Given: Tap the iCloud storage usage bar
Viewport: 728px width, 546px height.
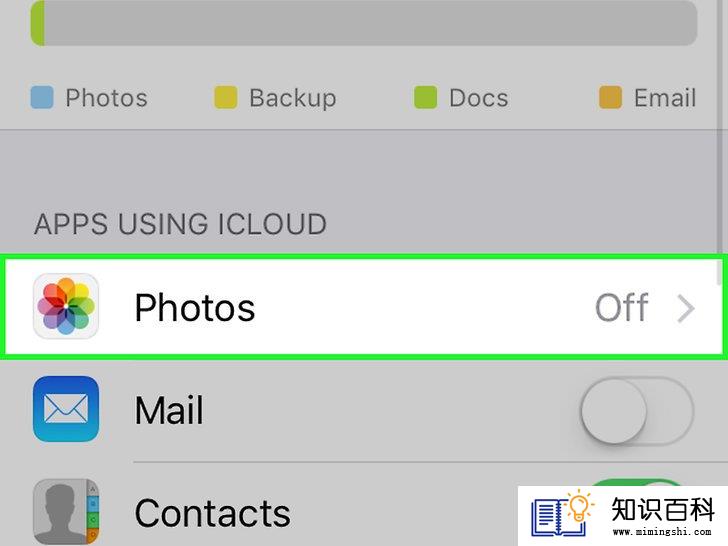Looking at the screenshot, I should [x=364, y=23].
